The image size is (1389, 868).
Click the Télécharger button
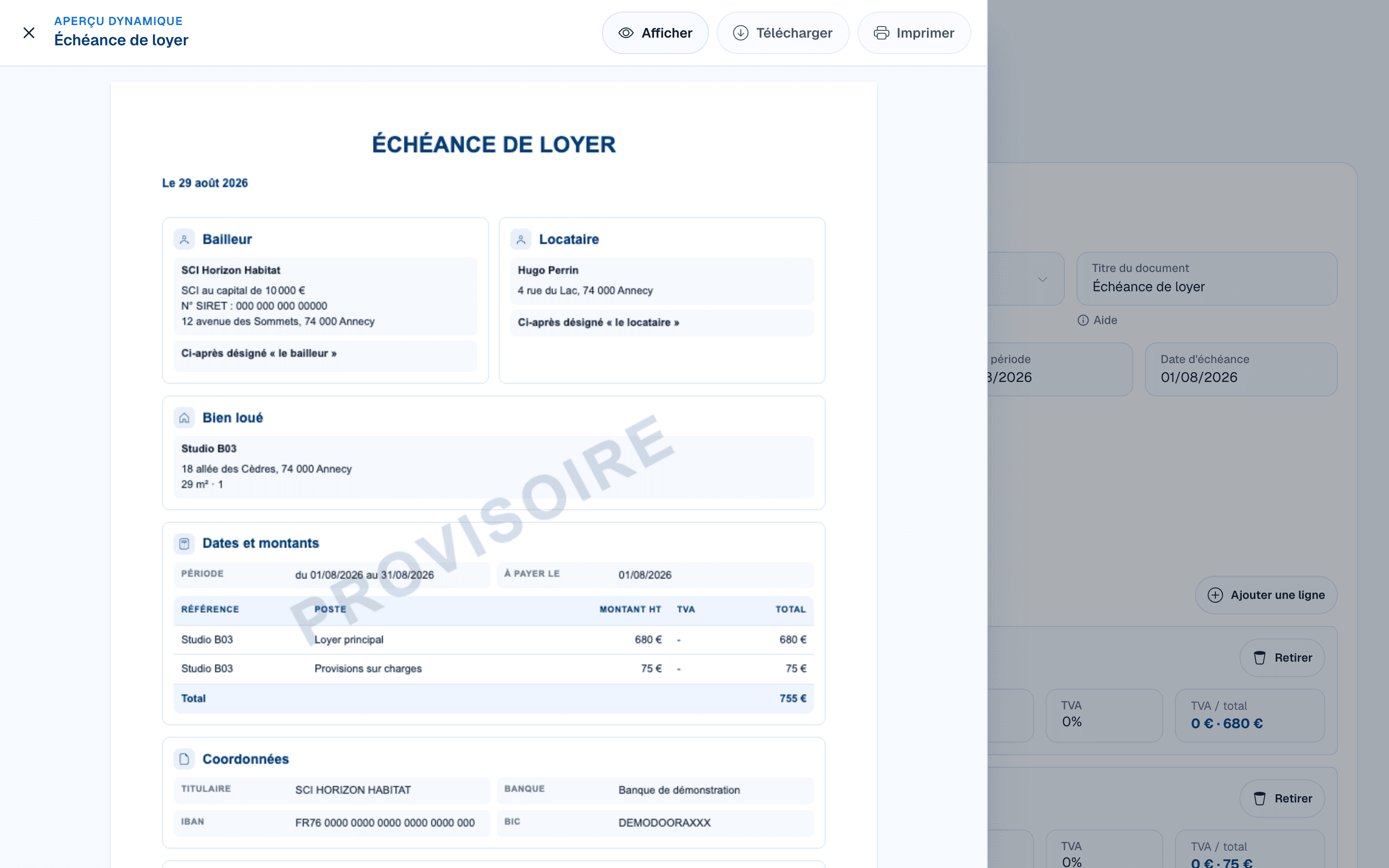(783, 33)
